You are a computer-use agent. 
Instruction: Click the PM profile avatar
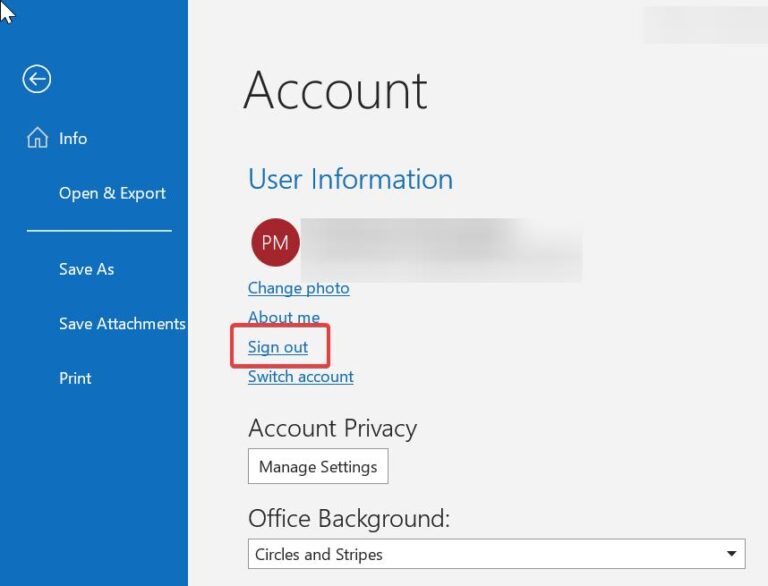click(x=275, y=243)
